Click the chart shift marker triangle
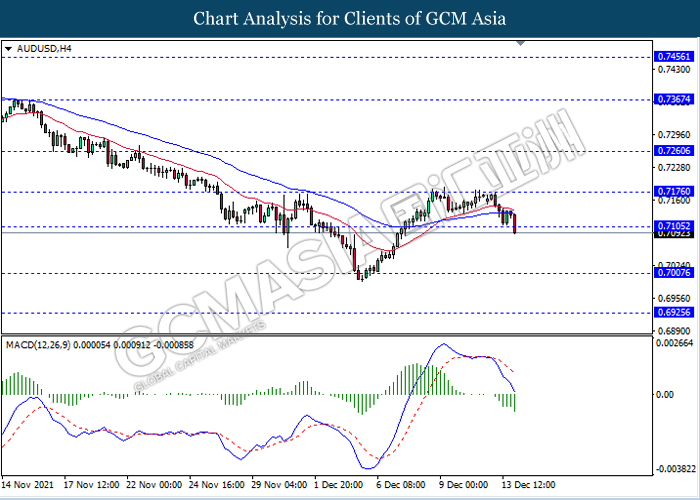This screenshot has width=700, height=500. [x=521, y=43]
